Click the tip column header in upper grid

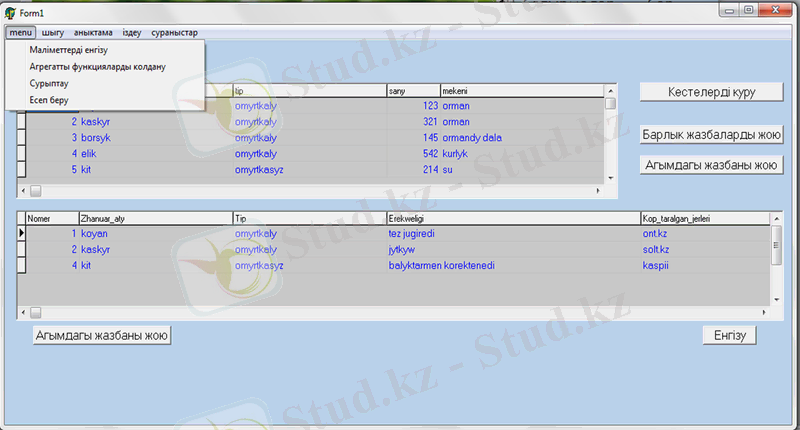click(x=310, y=91)
